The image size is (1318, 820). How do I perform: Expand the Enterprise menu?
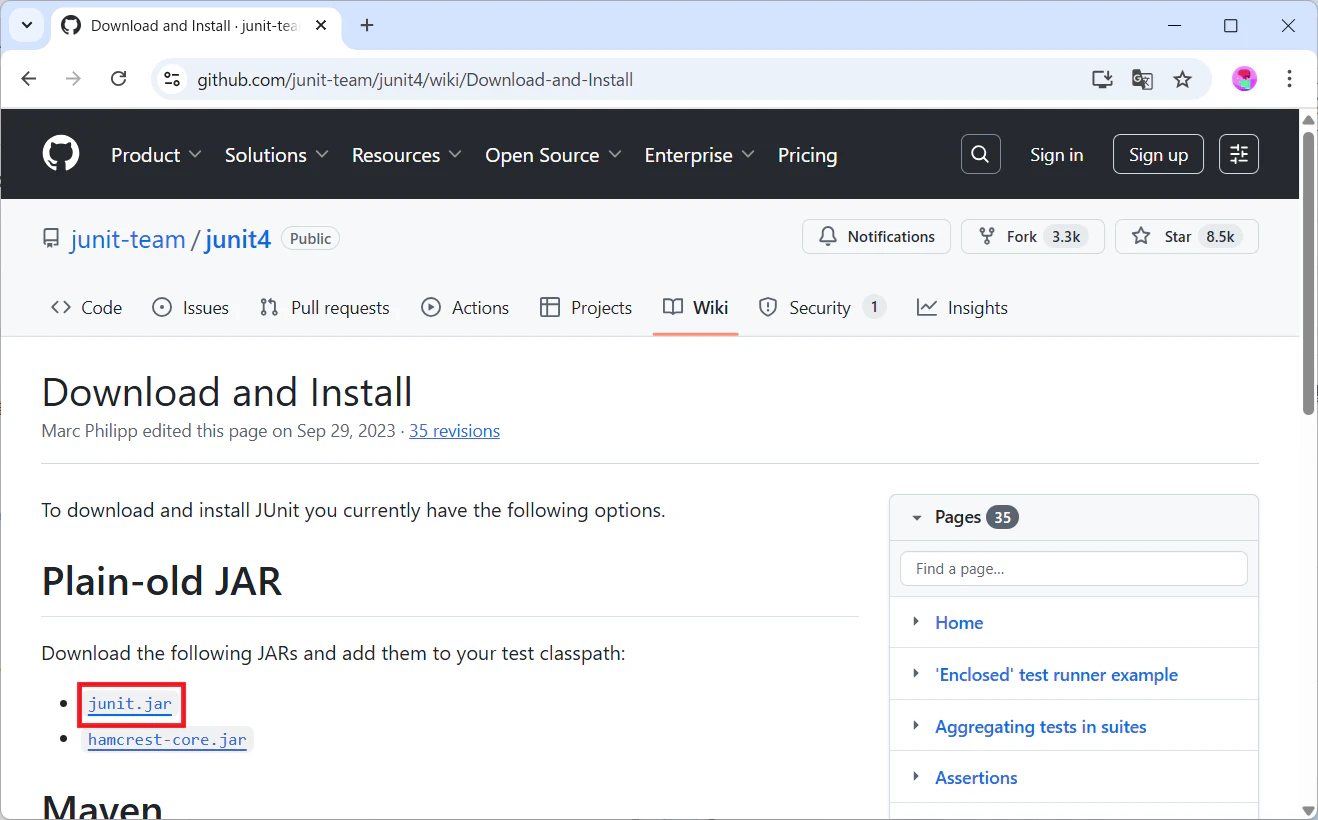(x=700, y=155)
